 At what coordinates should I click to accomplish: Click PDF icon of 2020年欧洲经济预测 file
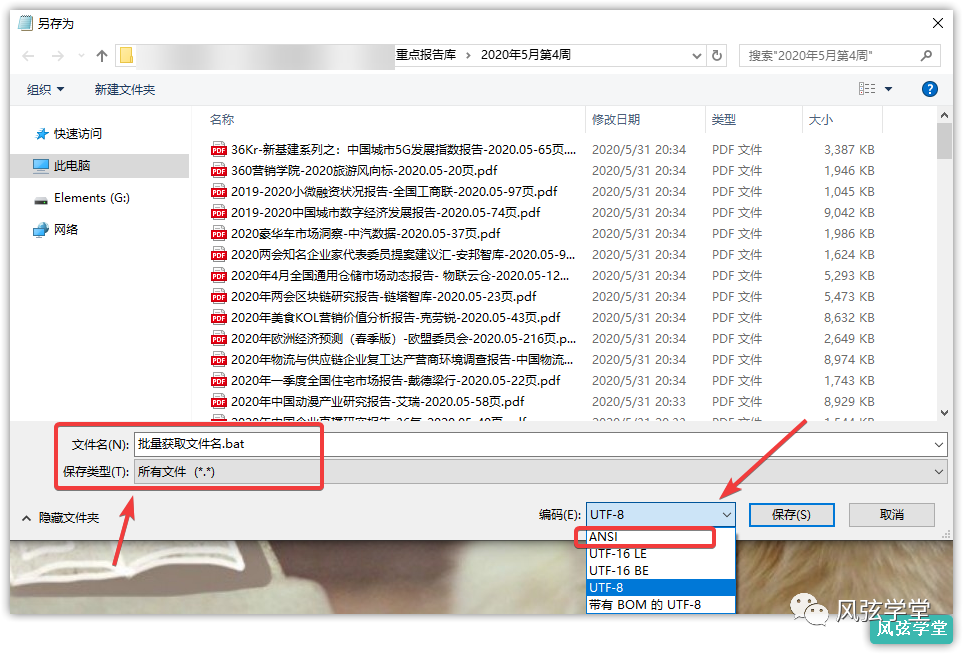point(219,338)
